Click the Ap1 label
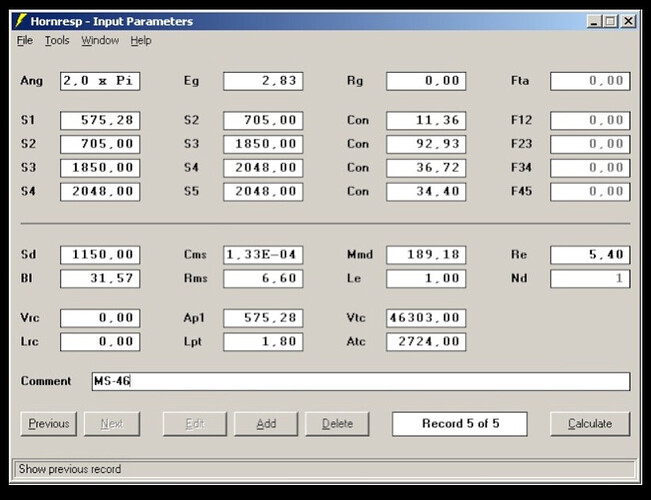This screenshot has height=500, width=651. pyautogui.click(x=194, y=318)
